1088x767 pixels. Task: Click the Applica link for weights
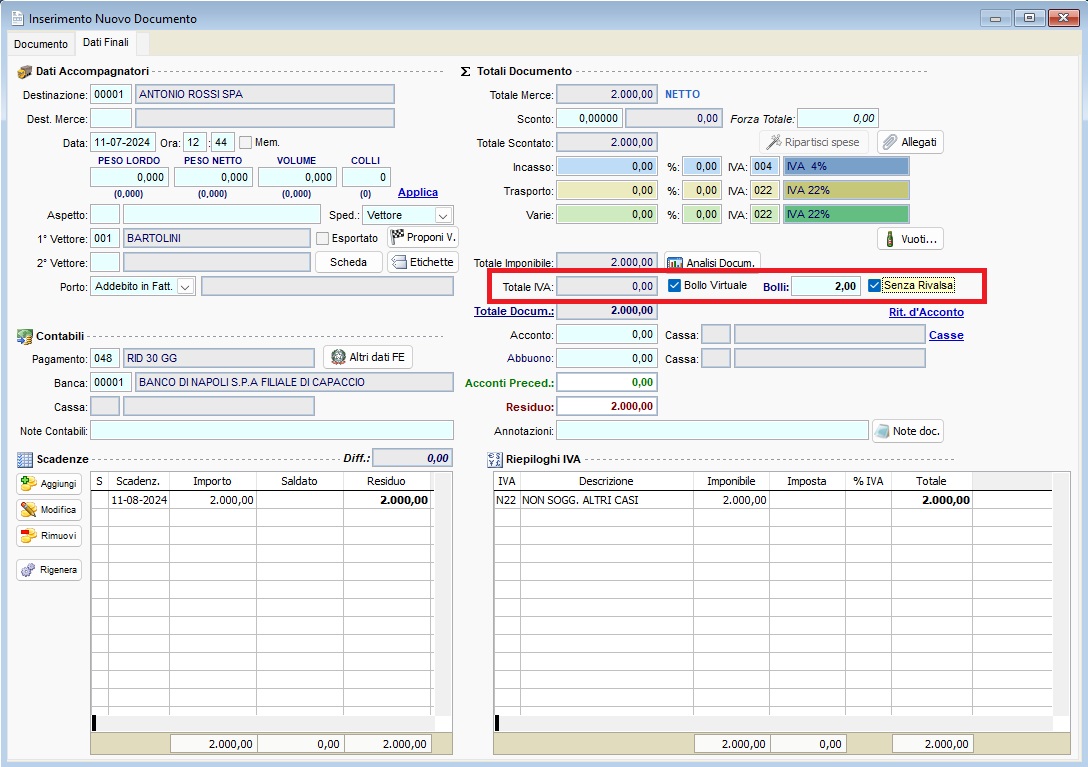point(418,192)
